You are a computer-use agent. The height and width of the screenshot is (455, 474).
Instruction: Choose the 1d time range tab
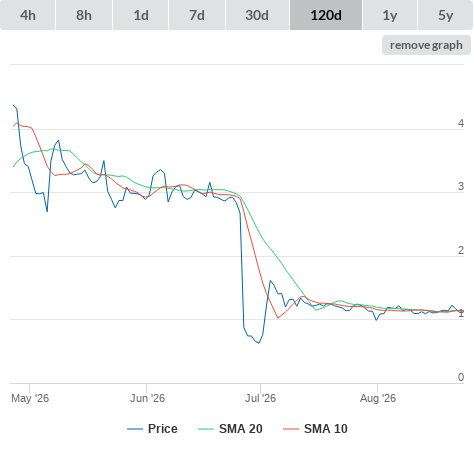[x=141, y=15]
